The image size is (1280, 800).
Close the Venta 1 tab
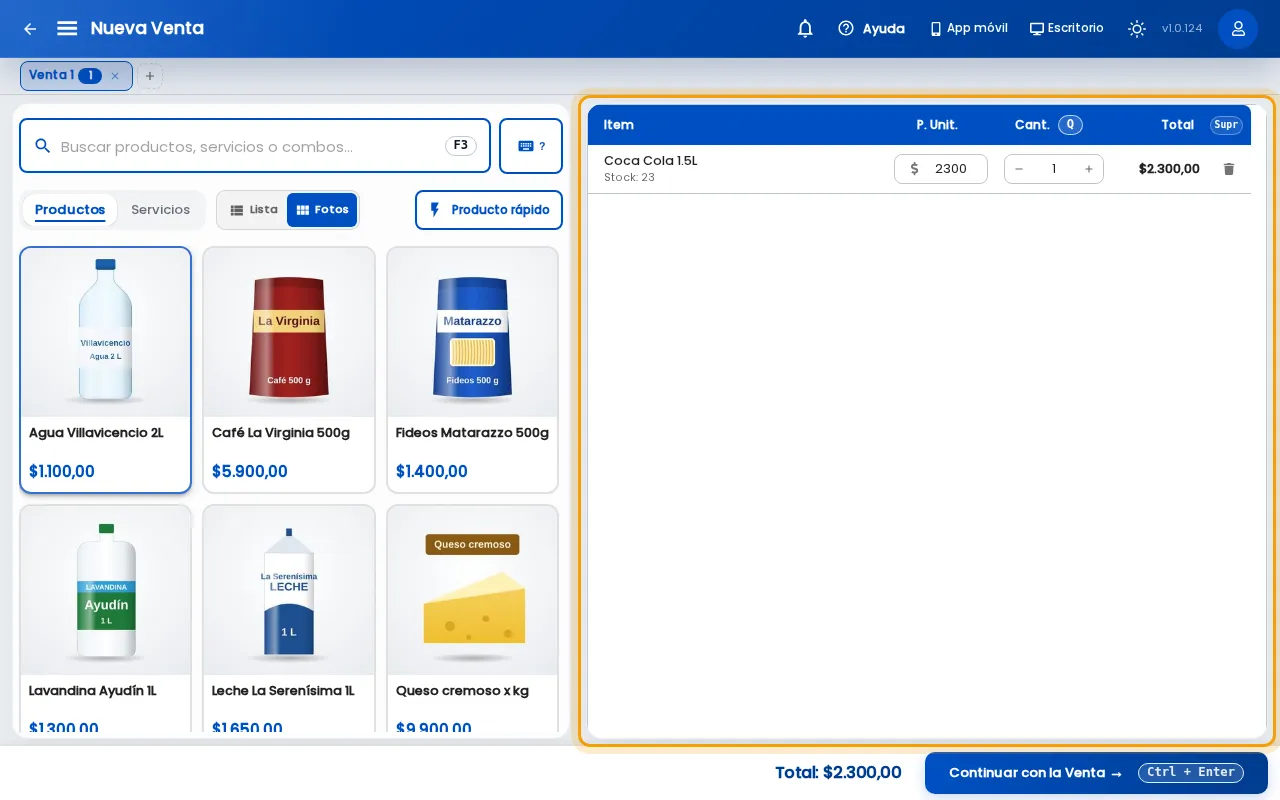coord(115,76)
